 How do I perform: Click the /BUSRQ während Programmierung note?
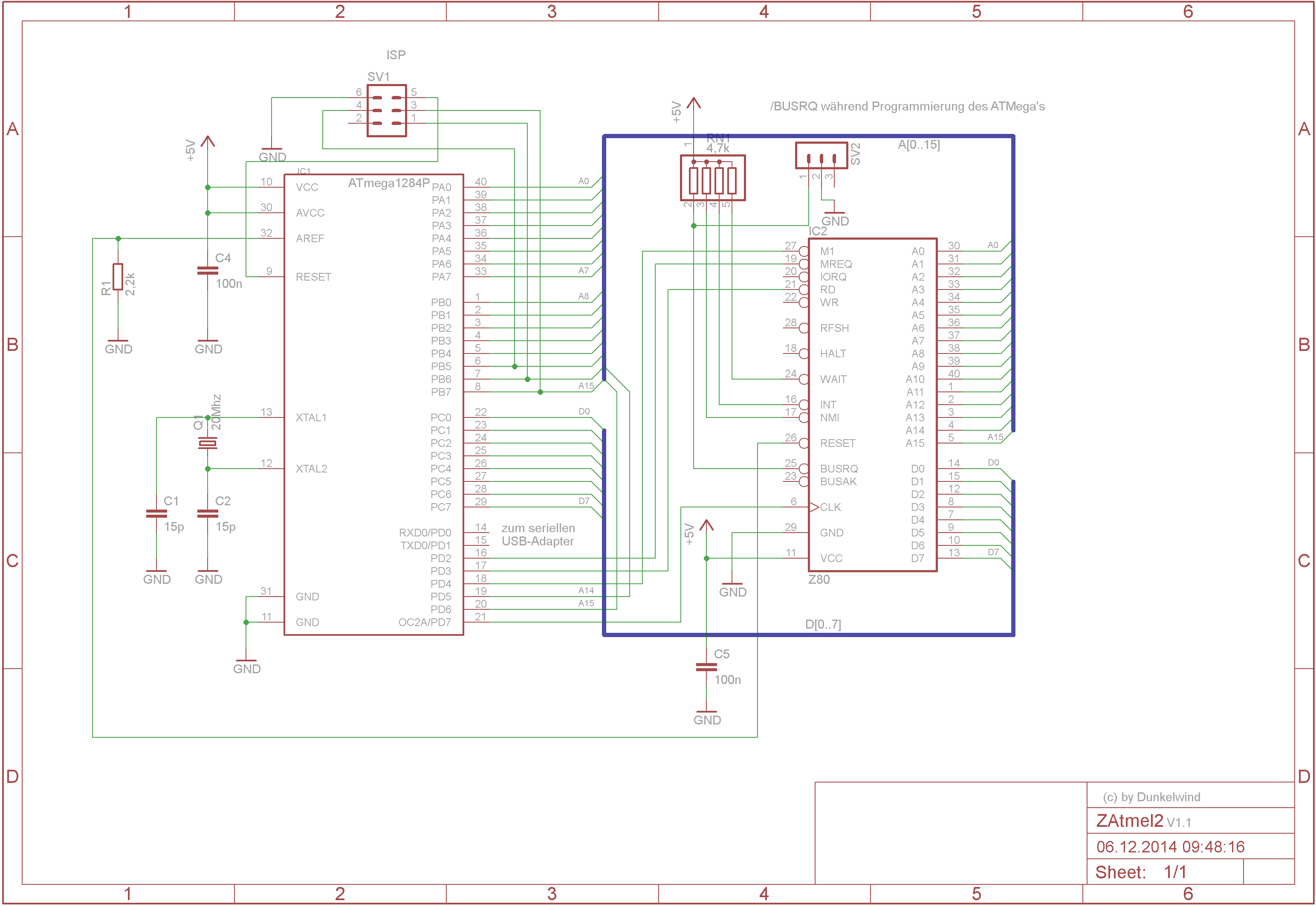(907, 107)
